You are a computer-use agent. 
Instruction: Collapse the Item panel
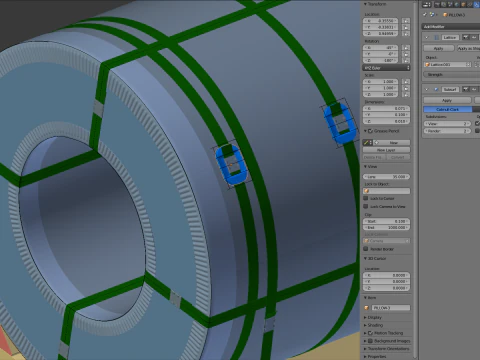pyautogui.click(x=366, y=297)
